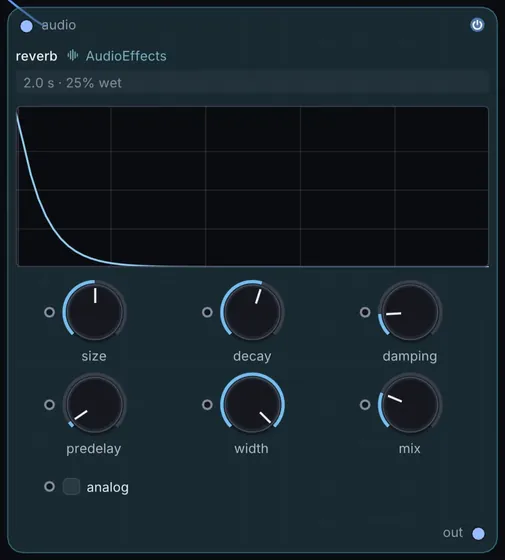The width and height of the screenshot is (505, 560).
Task: Click the damping knob
Action: [x=410, y=312]
